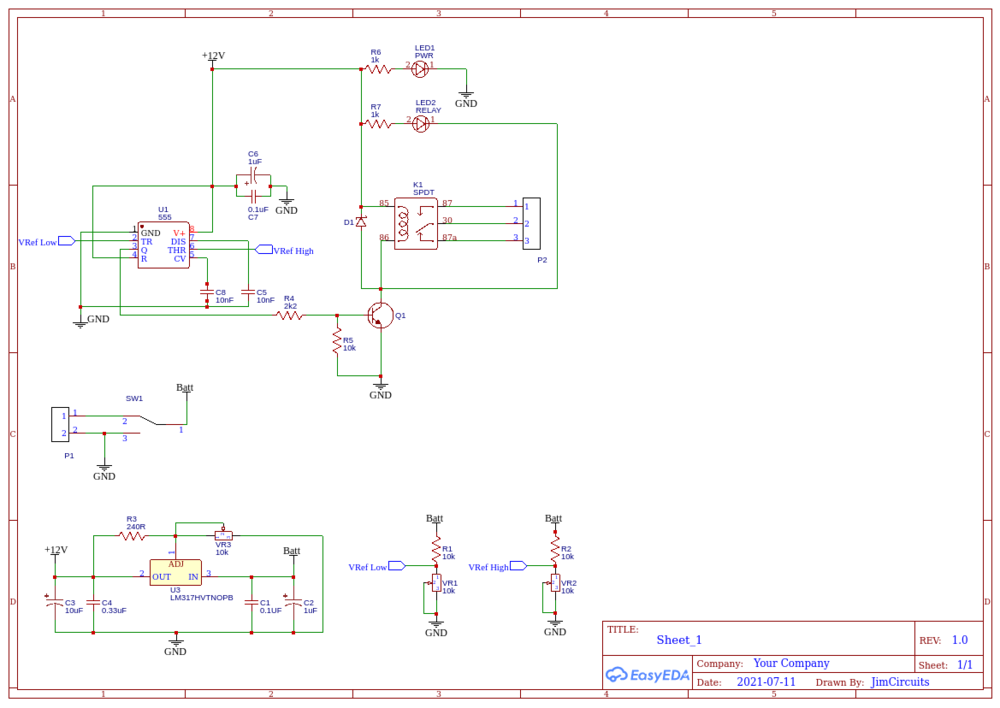
Task: Click the EasyEDA logo in the title block
Action: pos(647,673)
